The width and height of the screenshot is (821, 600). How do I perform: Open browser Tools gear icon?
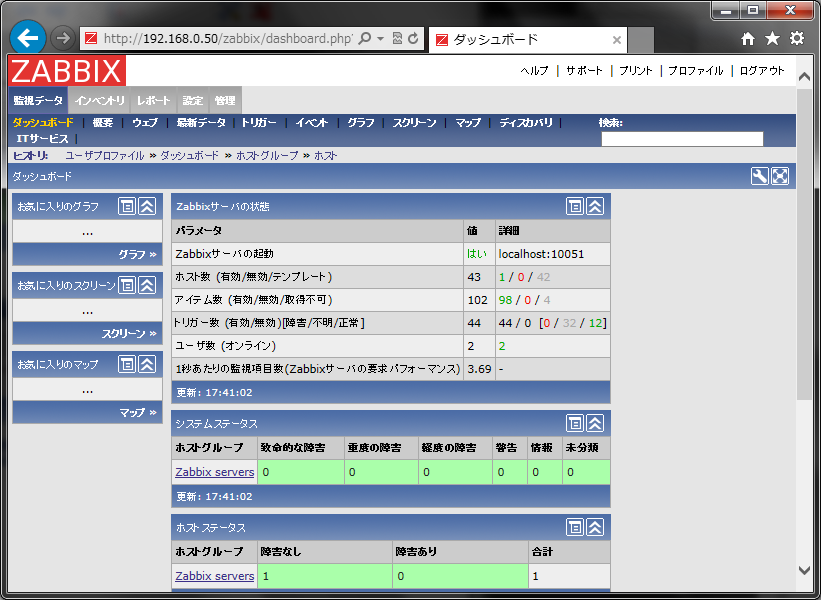[x=797, y=38]
